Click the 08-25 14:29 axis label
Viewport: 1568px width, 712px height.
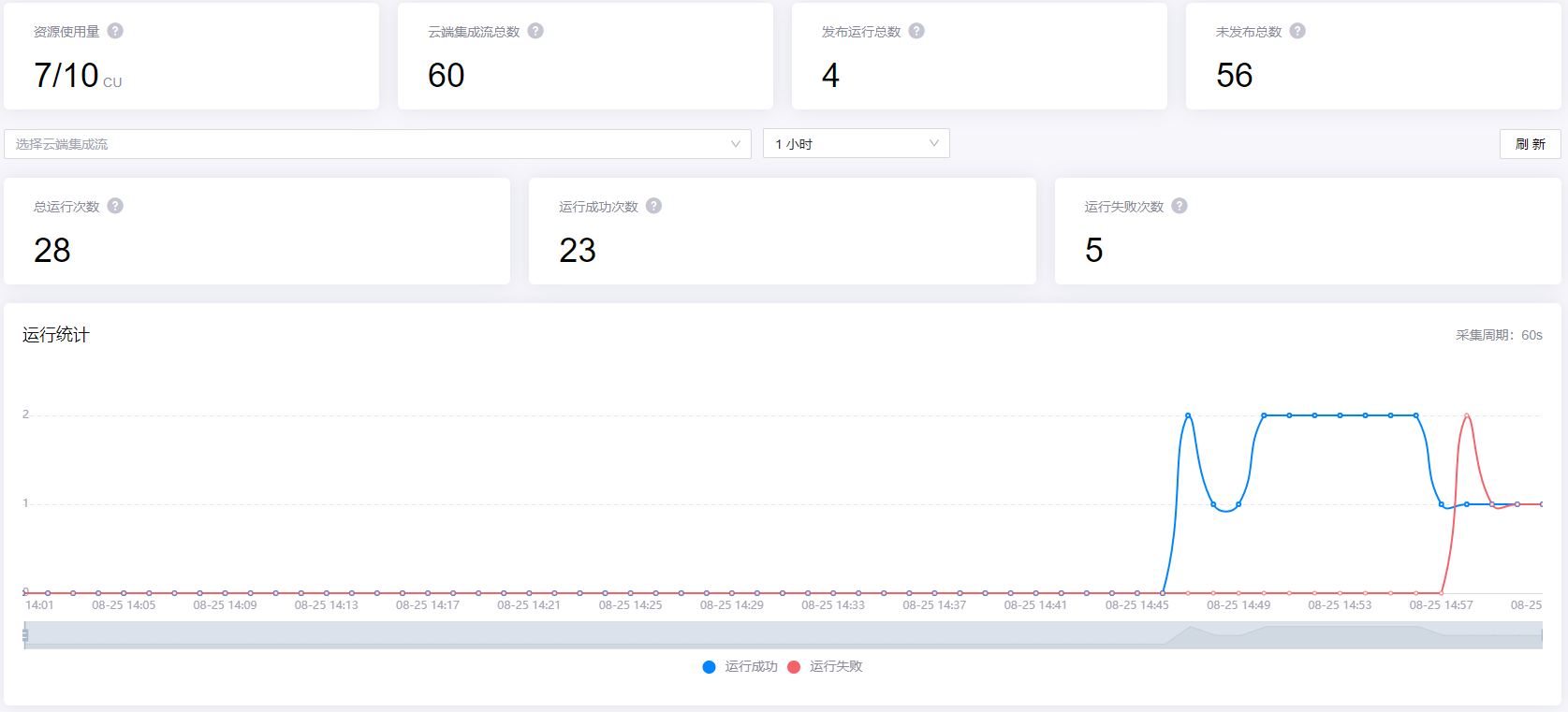click(x=732, y=605)
